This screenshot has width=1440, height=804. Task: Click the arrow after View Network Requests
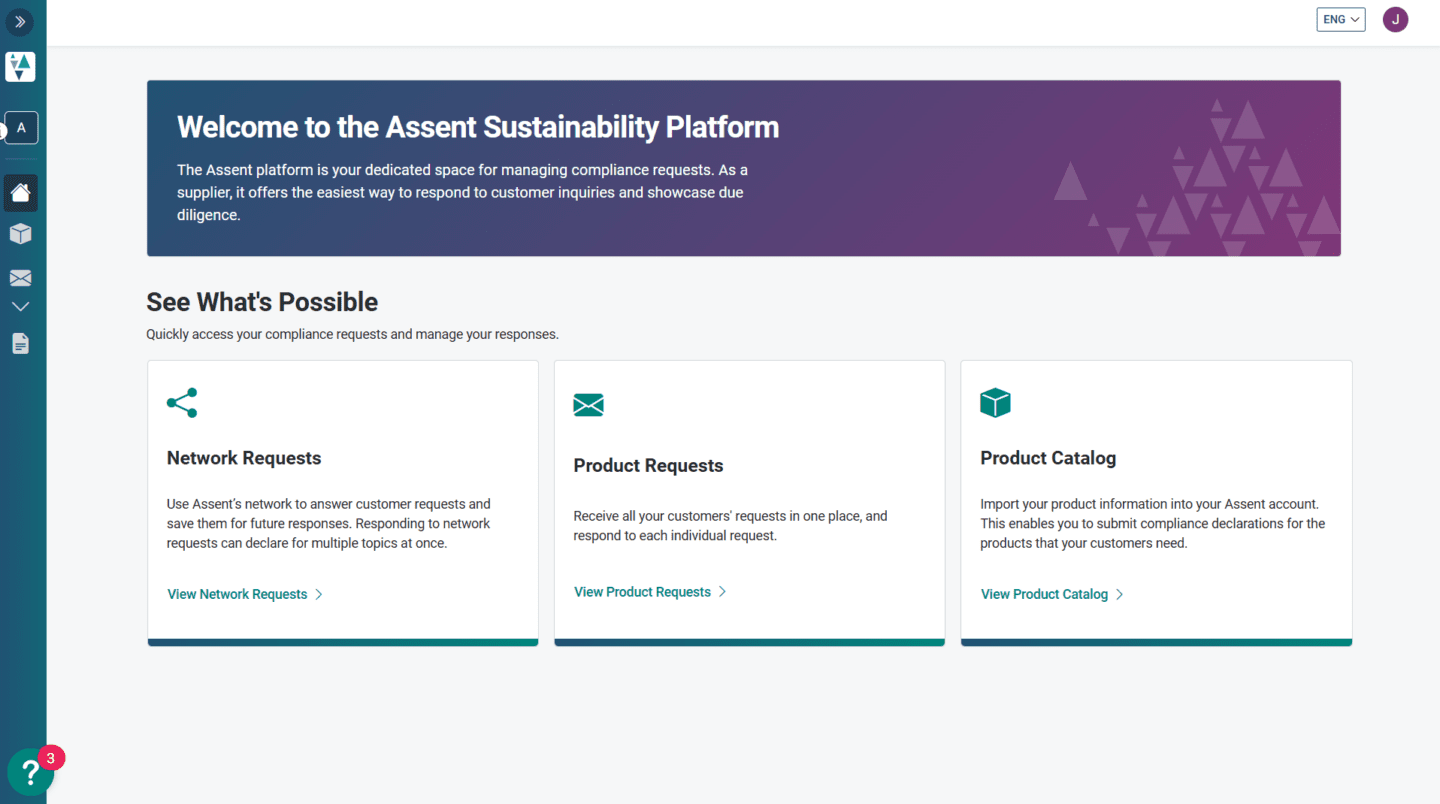click(319, 594)
